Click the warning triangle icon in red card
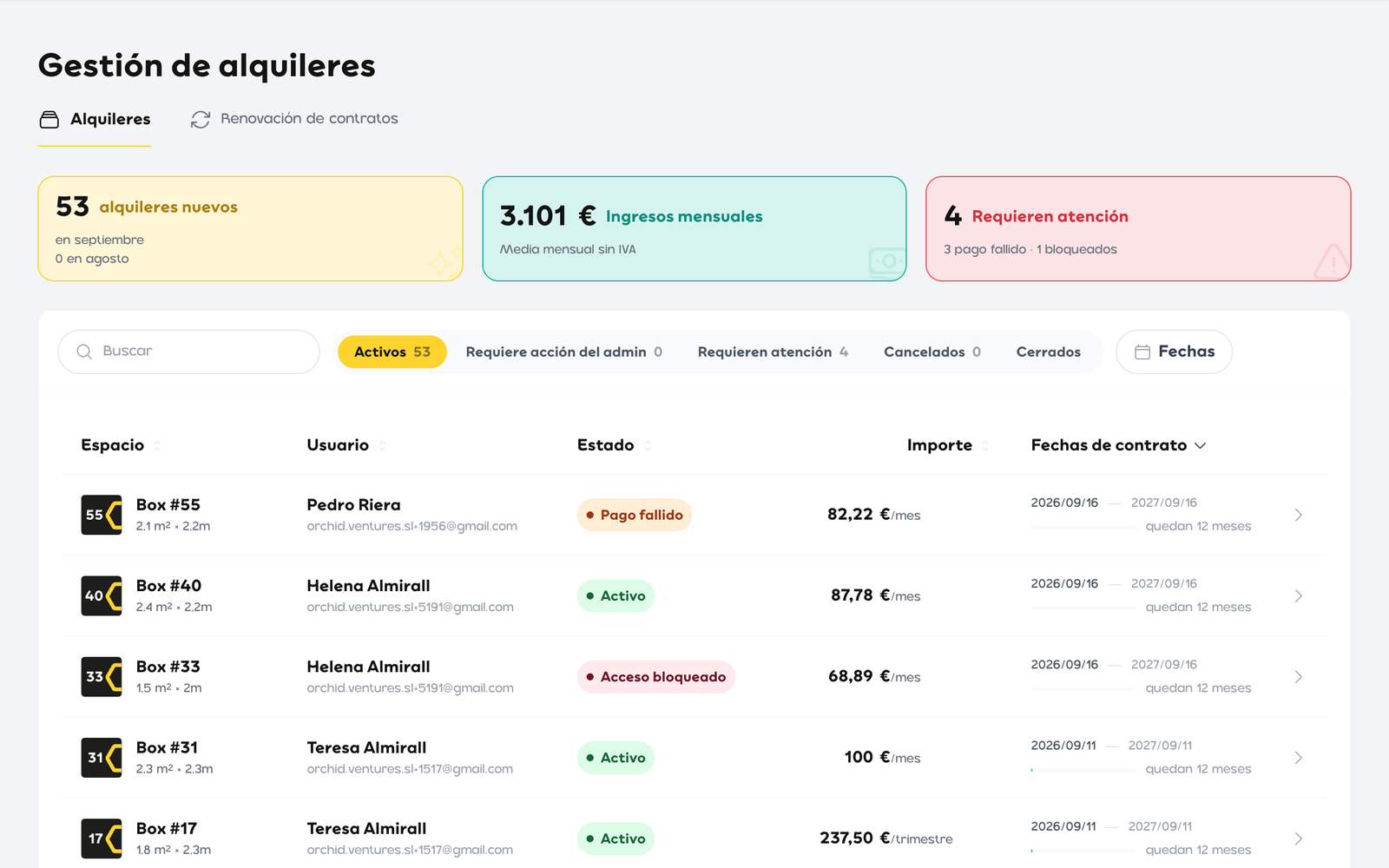The height and width of the screenshot is (868, 1389). point(1332,261)
